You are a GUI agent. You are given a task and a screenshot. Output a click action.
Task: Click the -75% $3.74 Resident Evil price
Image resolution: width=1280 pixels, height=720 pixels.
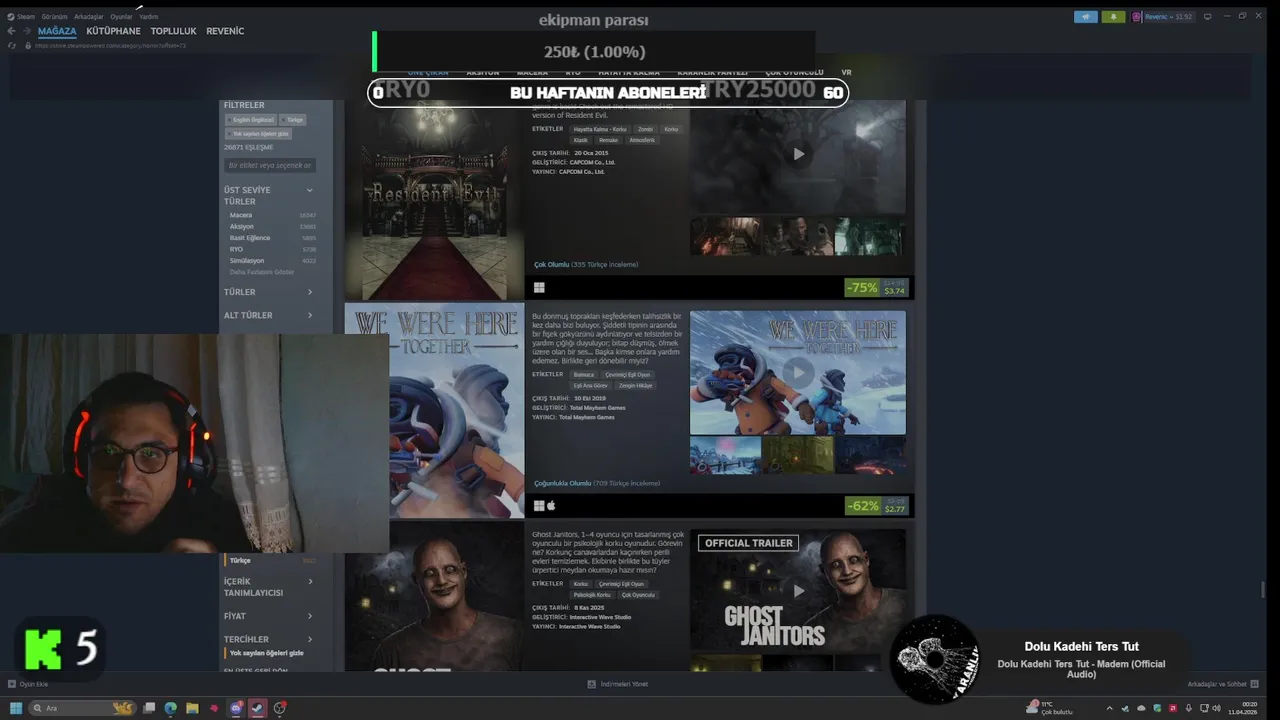(x=878, y=287)
